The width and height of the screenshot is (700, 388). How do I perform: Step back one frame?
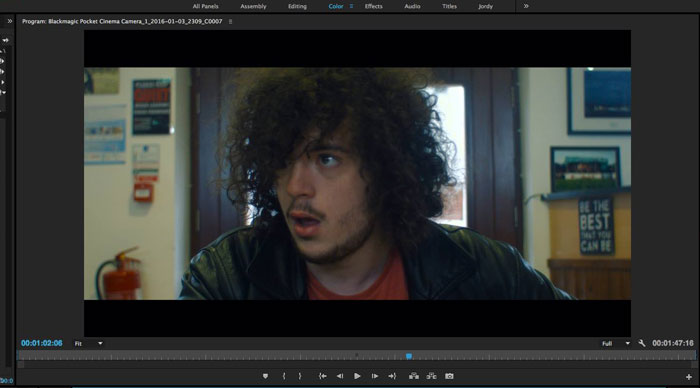point(340,376)
